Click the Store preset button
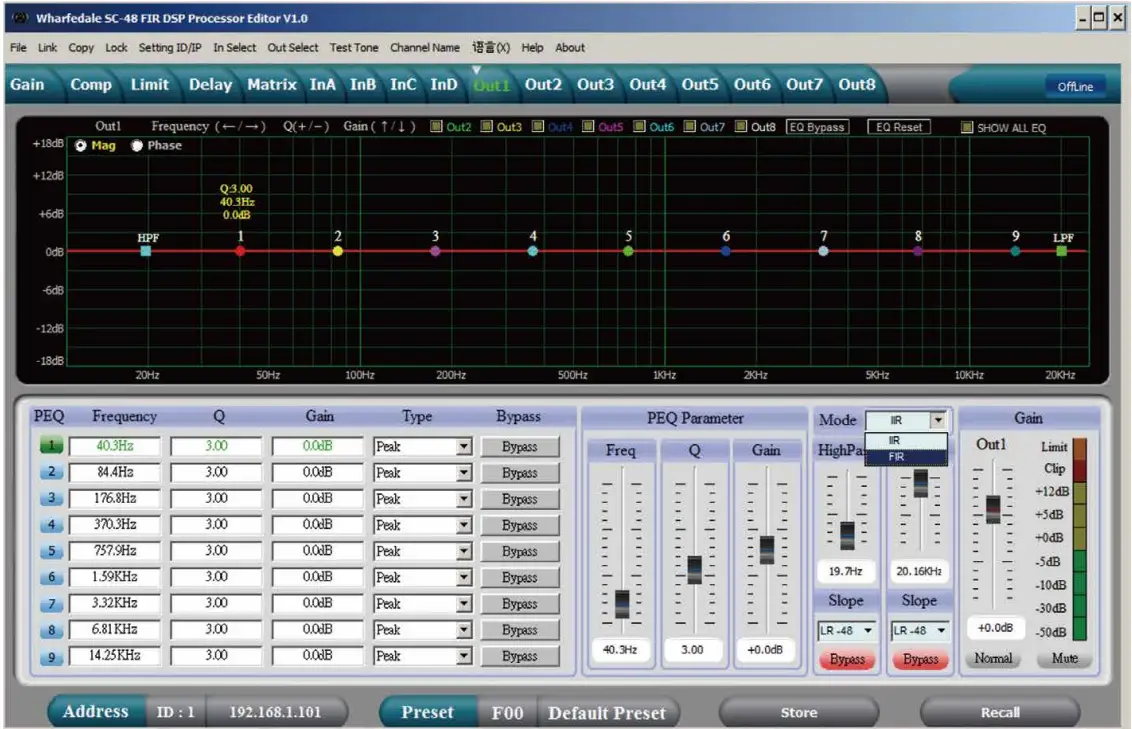The width and height of the screenshot is (1132, 729). 798,713
